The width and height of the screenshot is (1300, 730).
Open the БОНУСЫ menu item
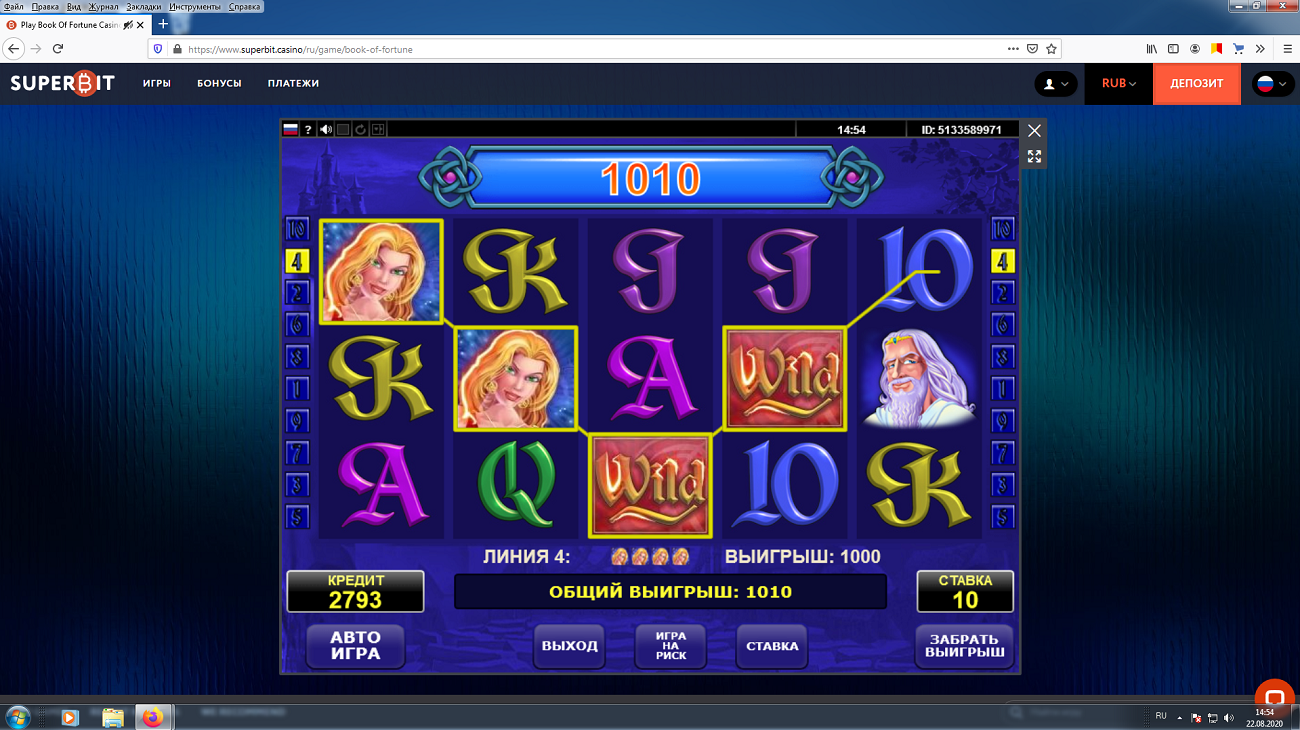[x=219, y=84]
